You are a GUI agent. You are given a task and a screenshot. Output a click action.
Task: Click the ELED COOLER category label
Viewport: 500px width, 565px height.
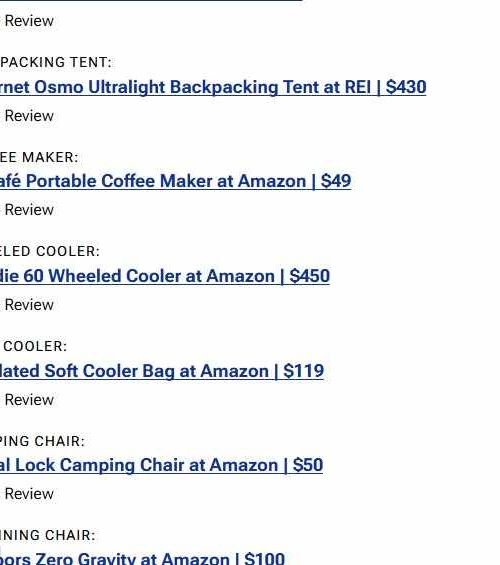click(x=50, y=252)
